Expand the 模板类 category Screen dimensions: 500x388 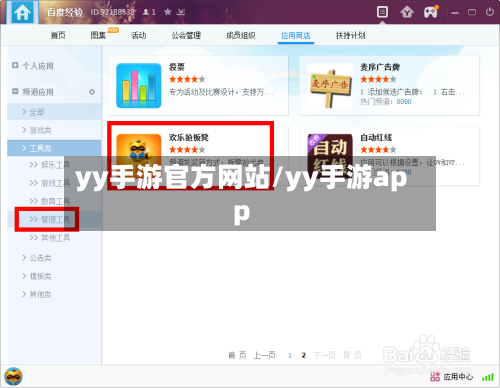(x=37, y=276)
